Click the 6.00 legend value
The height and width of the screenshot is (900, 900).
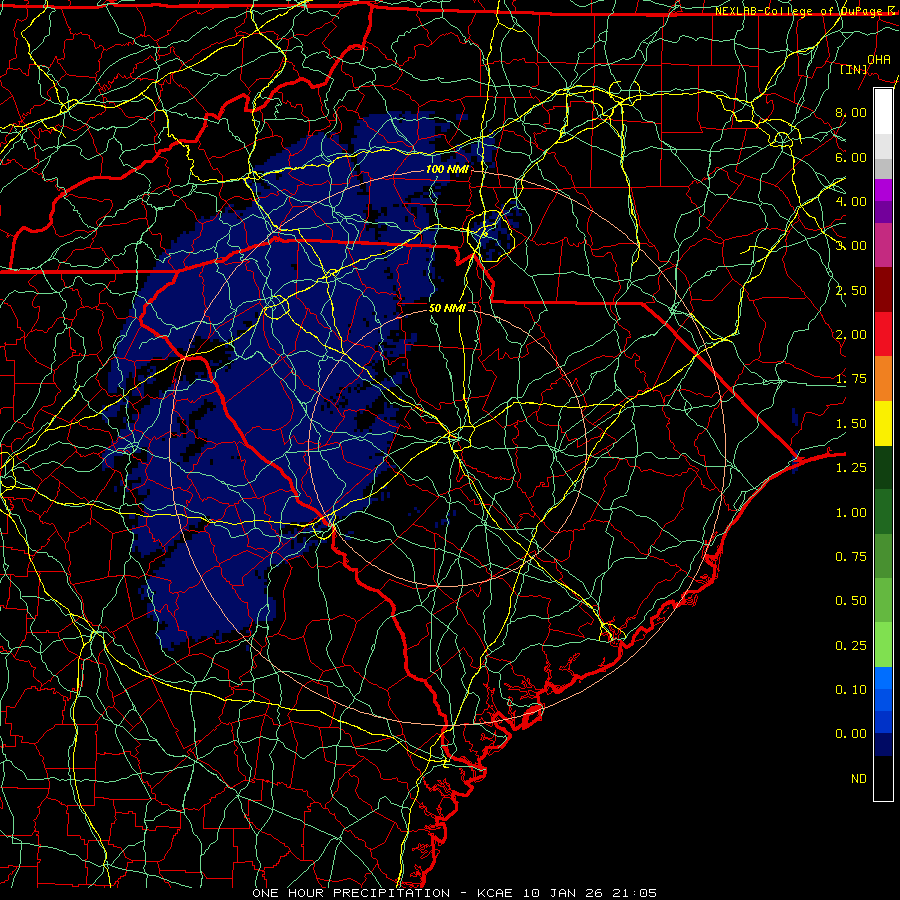click(x=851, y=157)
